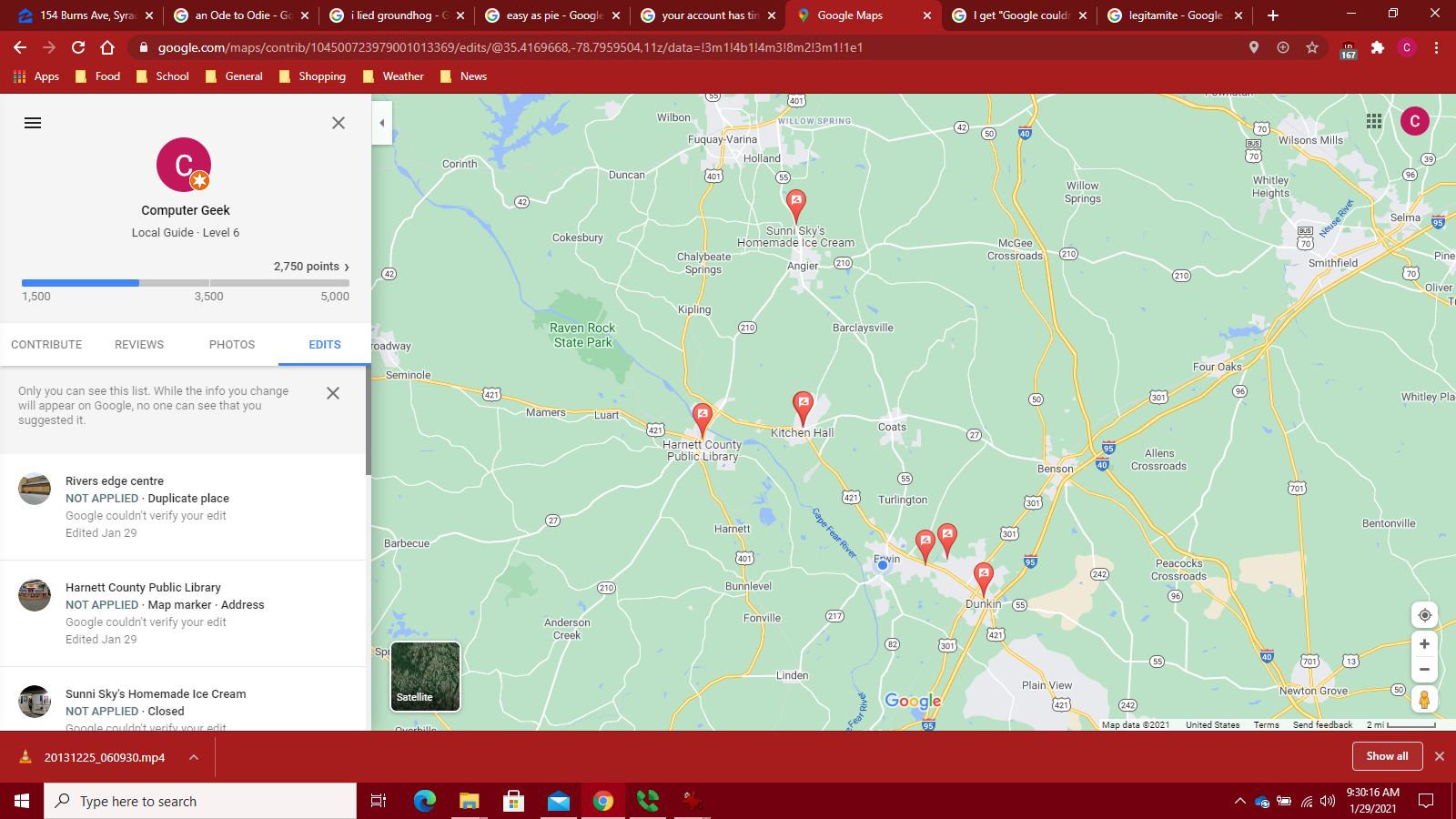Open the Food bookmarks folder
1456x819 pixels.
97,76
